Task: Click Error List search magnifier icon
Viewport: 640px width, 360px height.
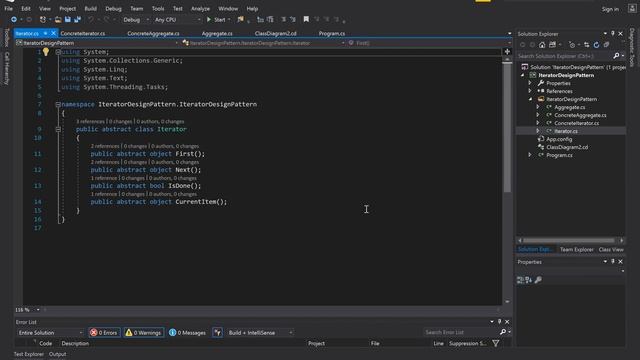Action: pos(503,332)
